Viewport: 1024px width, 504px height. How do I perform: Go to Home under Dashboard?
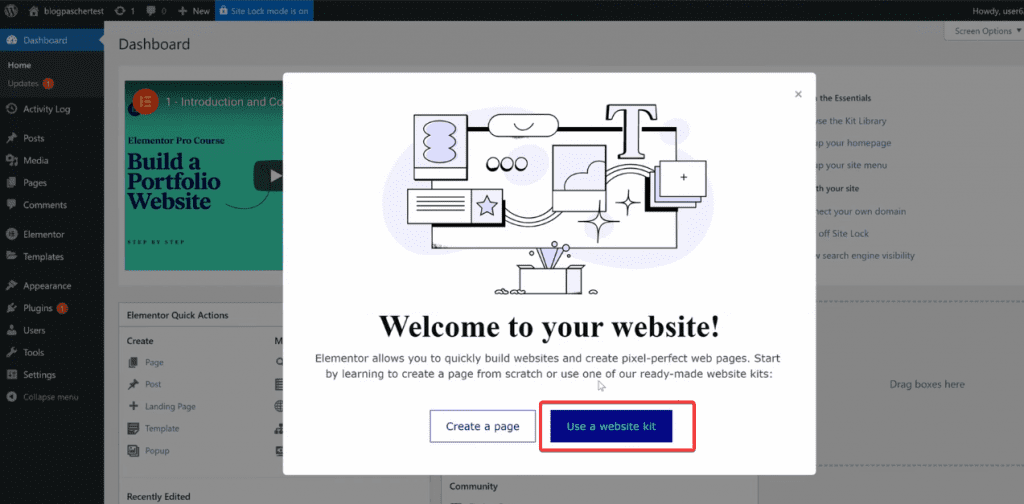[20, 65]
